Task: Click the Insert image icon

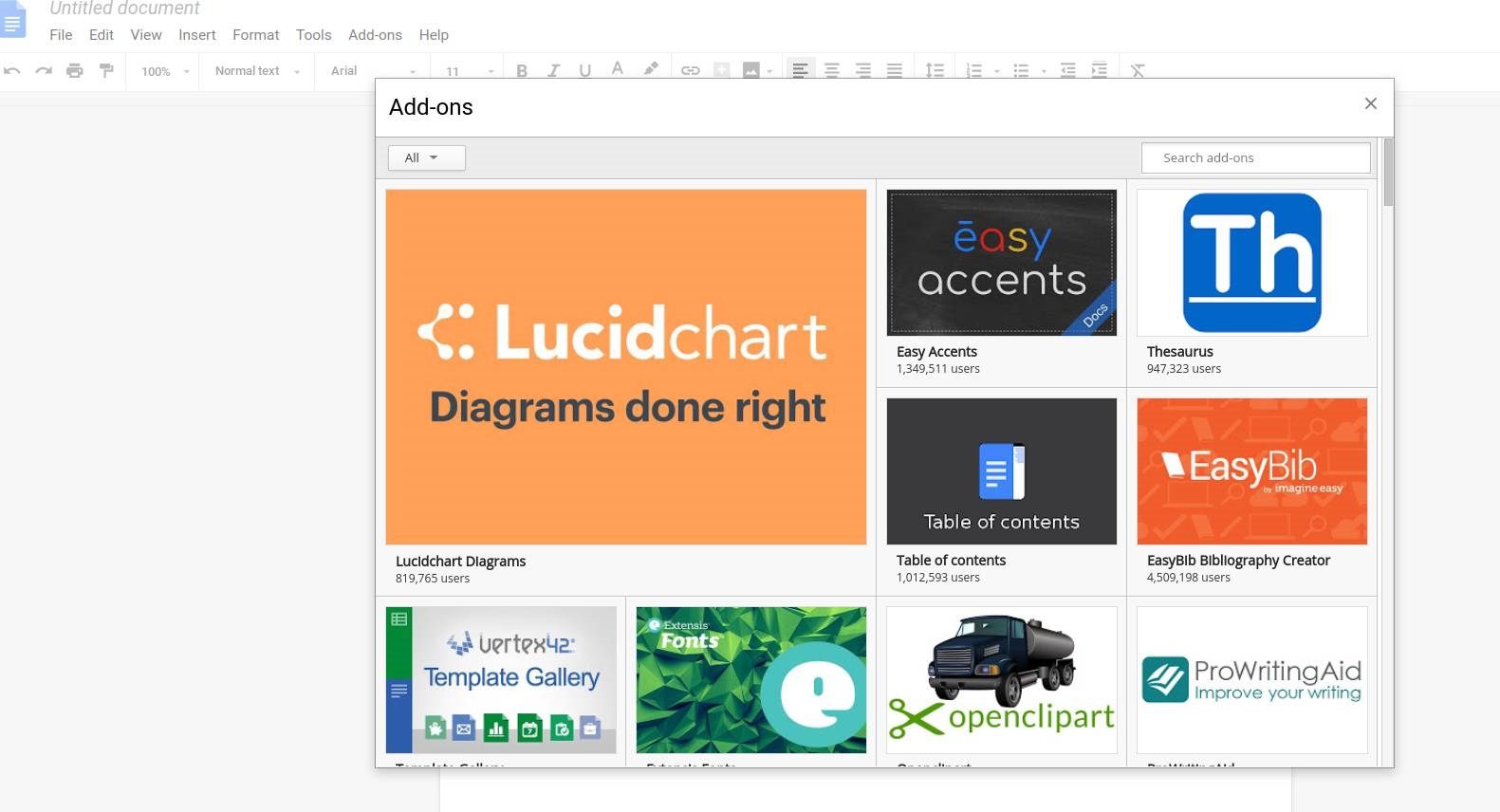Action: pos(751,70)
